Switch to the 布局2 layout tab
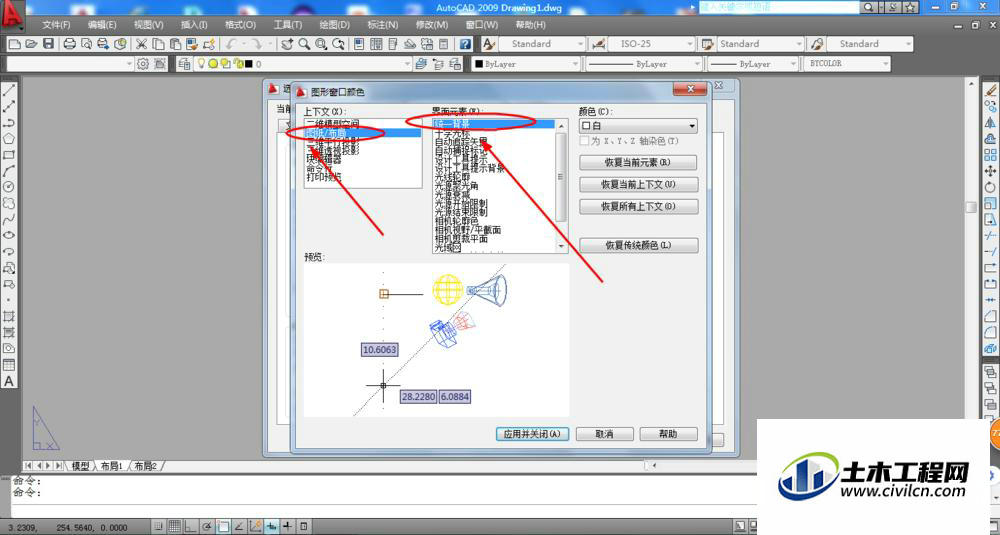 coord(145,466)
